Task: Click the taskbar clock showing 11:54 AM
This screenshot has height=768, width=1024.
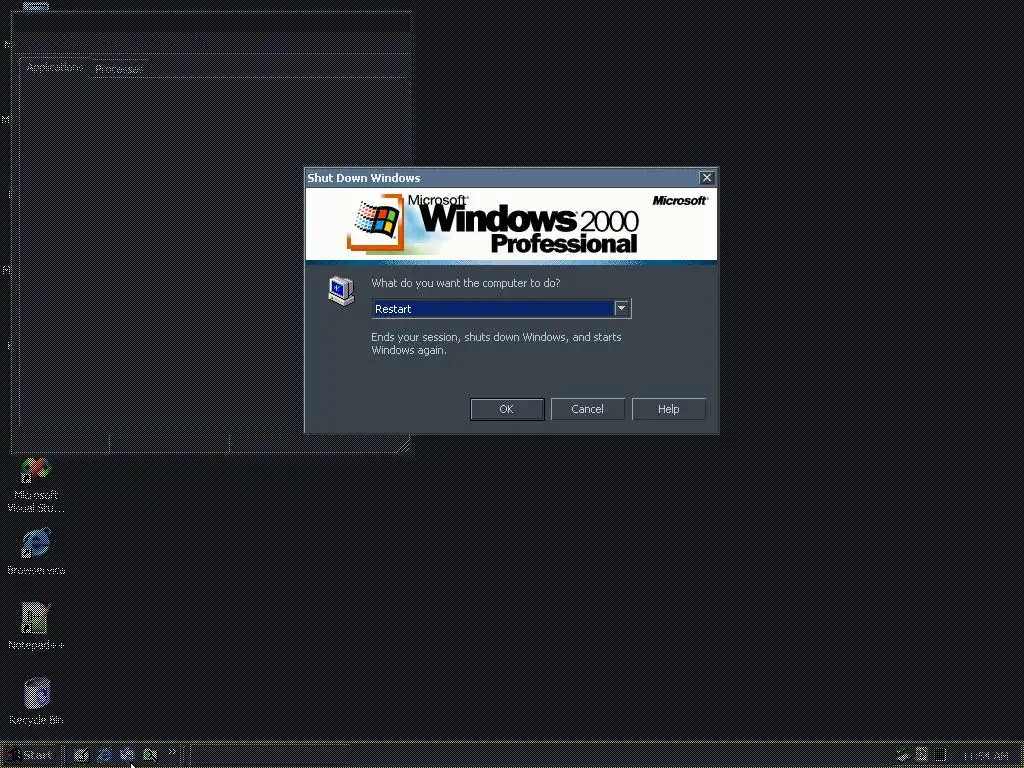Action: point(986,756)
